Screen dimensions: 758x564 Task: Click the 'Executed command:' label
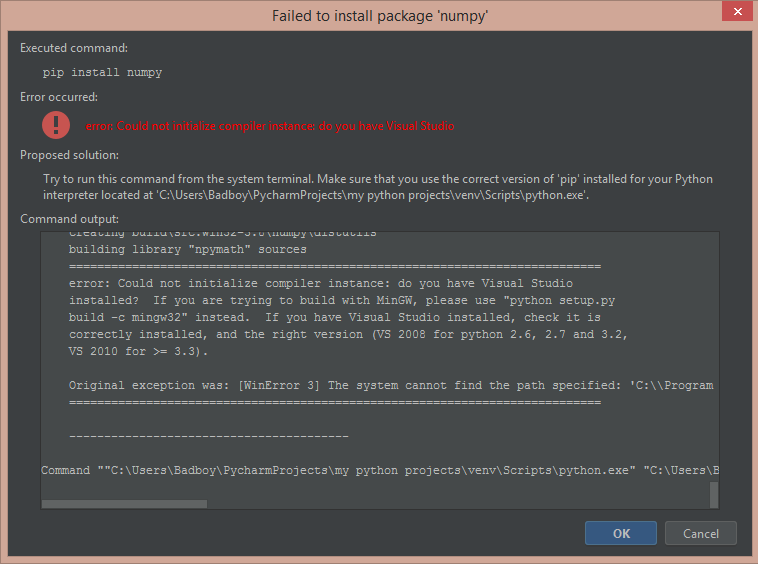click(x=74, y=48)
